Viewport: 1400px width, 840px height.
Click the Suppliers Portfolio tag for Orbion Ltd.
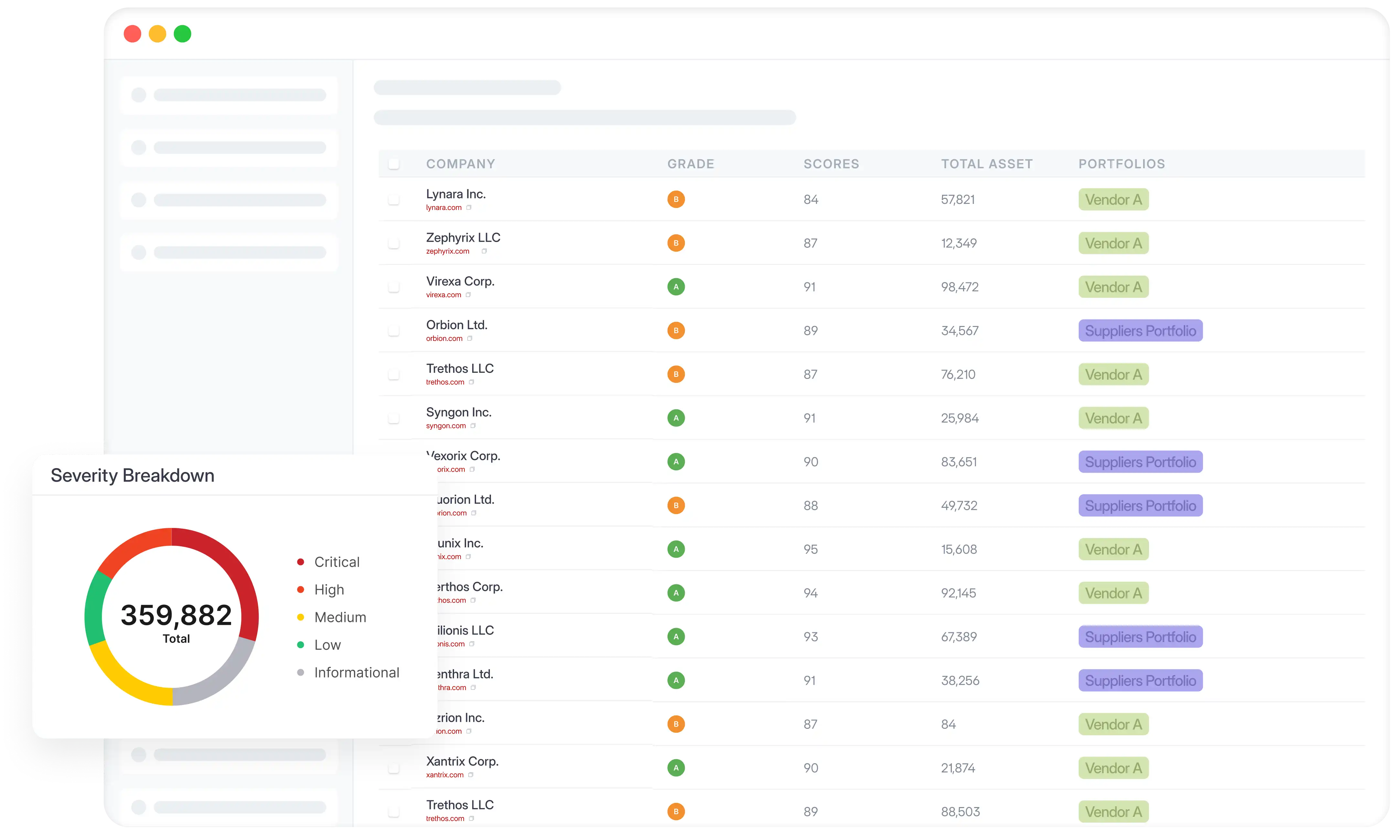click(1140, 331)
